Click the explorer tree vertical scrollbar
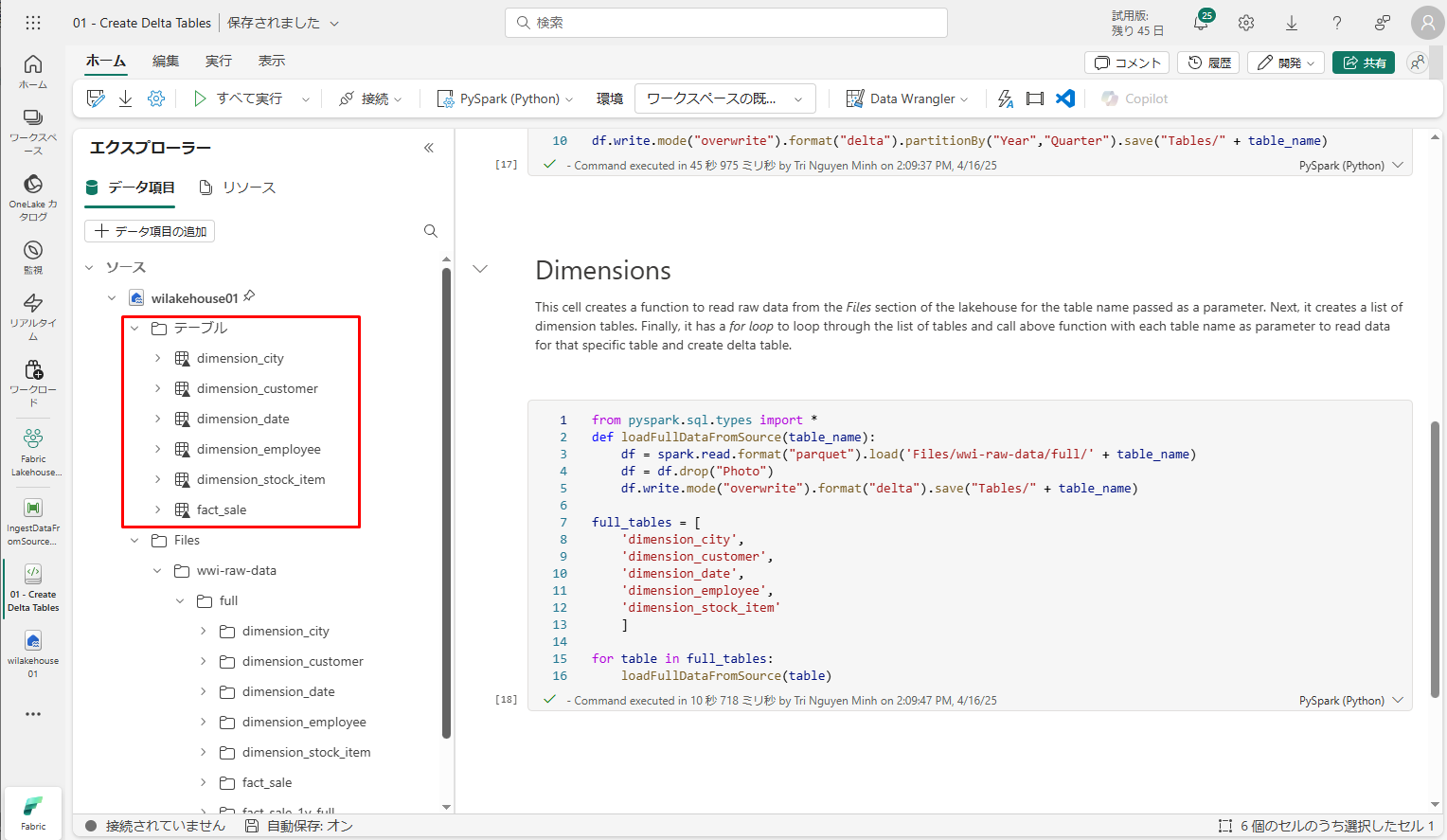 (x=446, y=502)
